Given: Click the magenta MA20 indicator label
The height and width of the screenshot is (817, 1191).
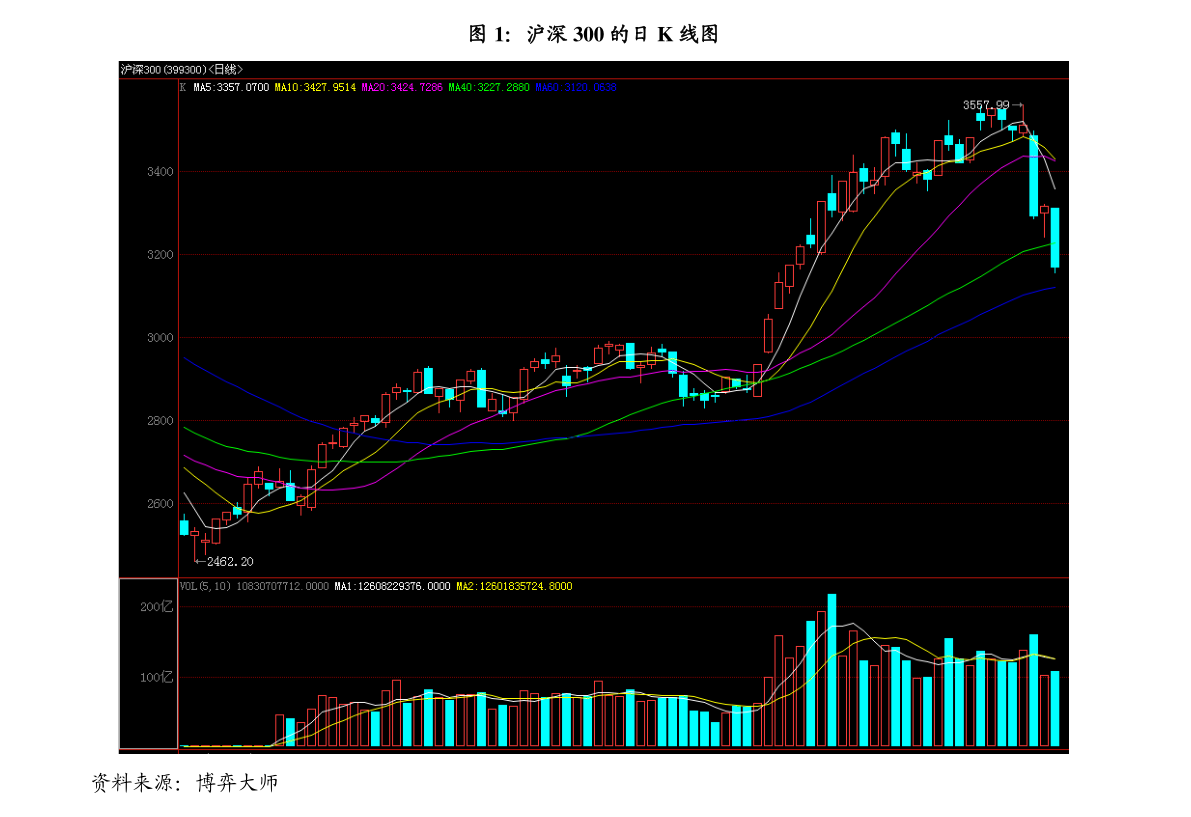Looking at the screenshot, I should 402,87.
